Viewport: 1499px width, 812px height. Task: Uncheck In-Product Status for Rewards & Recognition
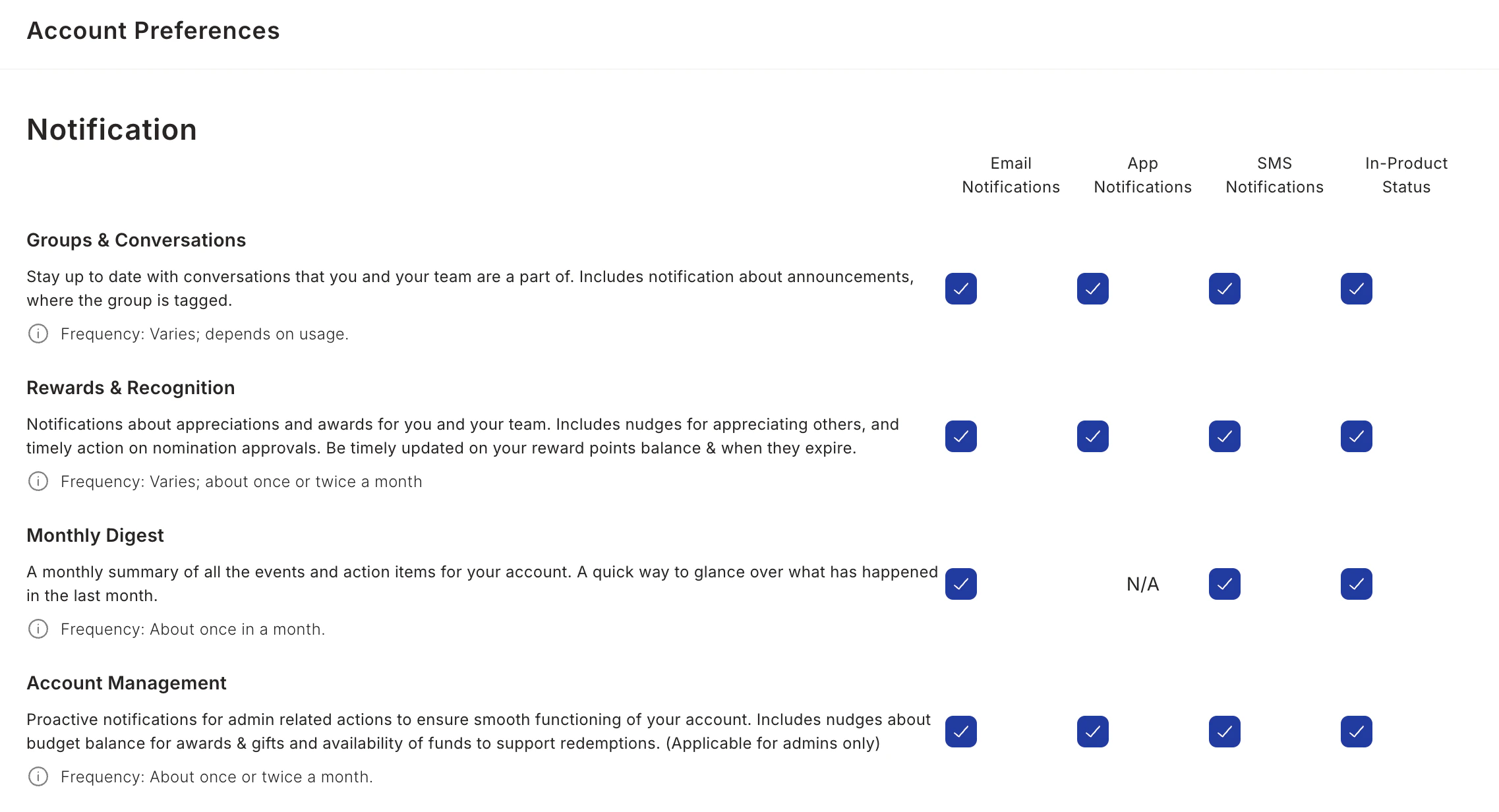coord(1357,436)
